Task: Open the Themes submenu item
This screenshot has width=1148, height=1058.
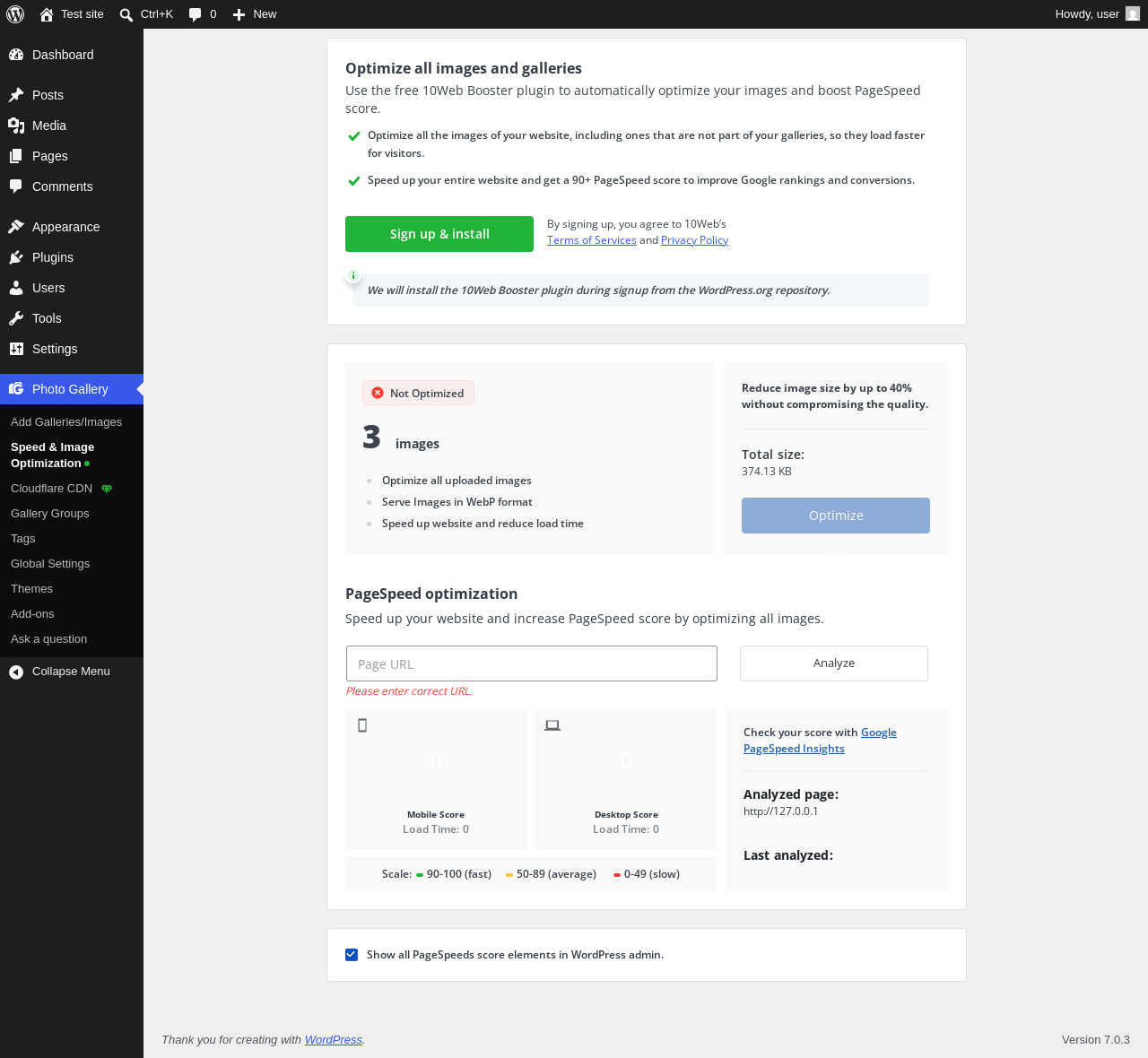Action: pyautogui.click(x=31, y=589)
